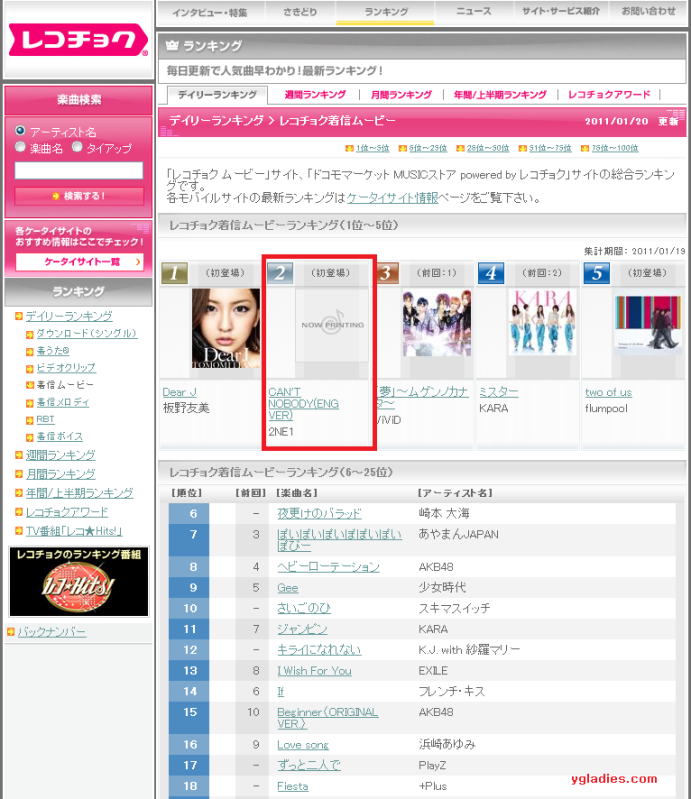Open sidebar レコチョクアワード link
The width and height of the screenshot is (691, 799).
67,512
